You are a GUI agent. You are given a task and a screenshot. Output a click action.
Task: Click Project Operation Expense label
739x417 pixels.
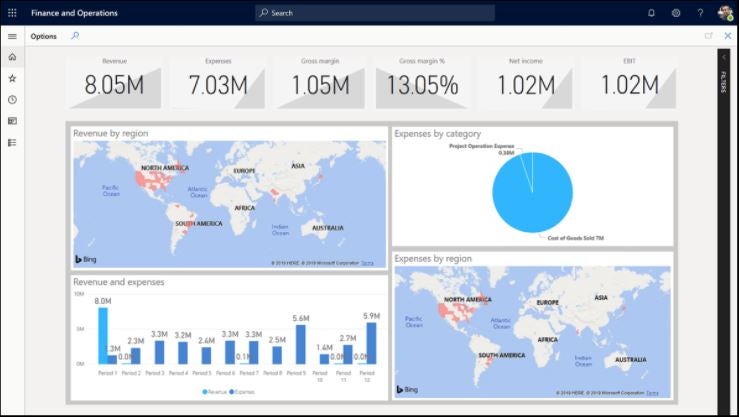pyautogui.click(x=481, y=146)
